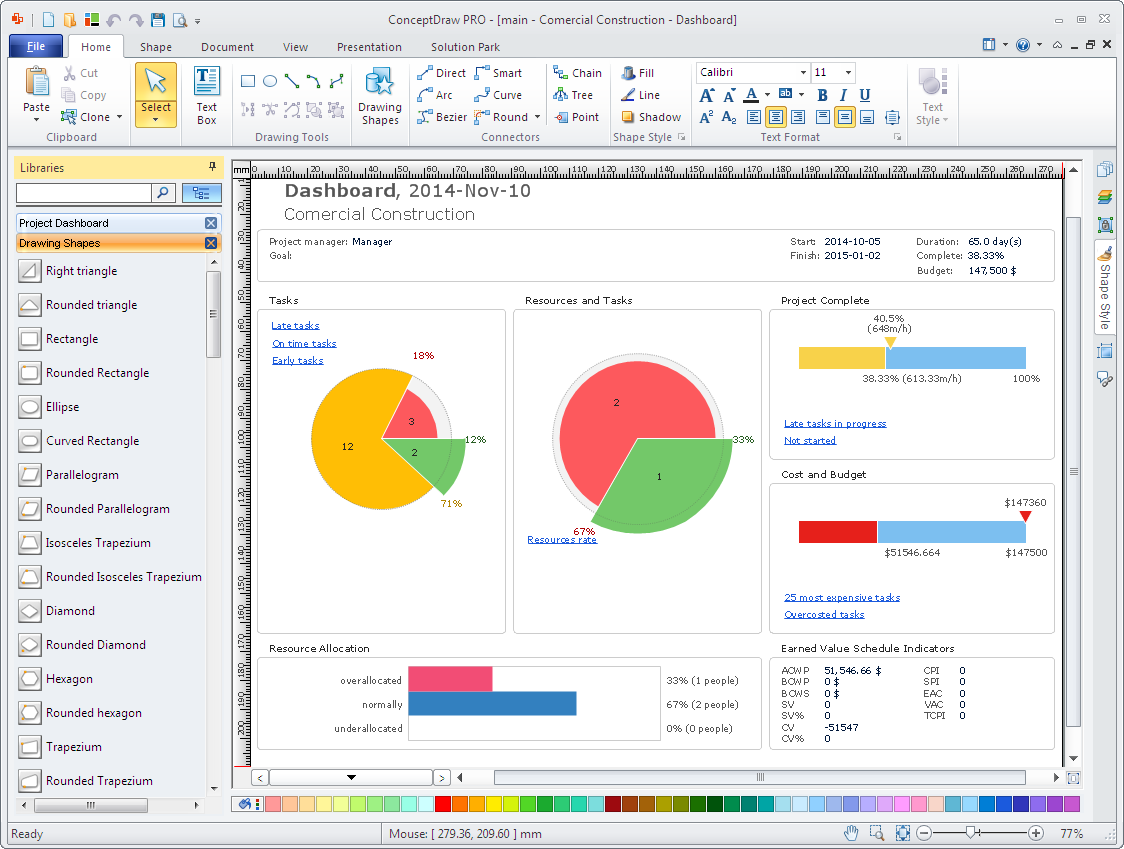This screenshot has width=1124, height=849.
Task: Open the Calibri font name dropdown
Action: [x=803, y=73]
